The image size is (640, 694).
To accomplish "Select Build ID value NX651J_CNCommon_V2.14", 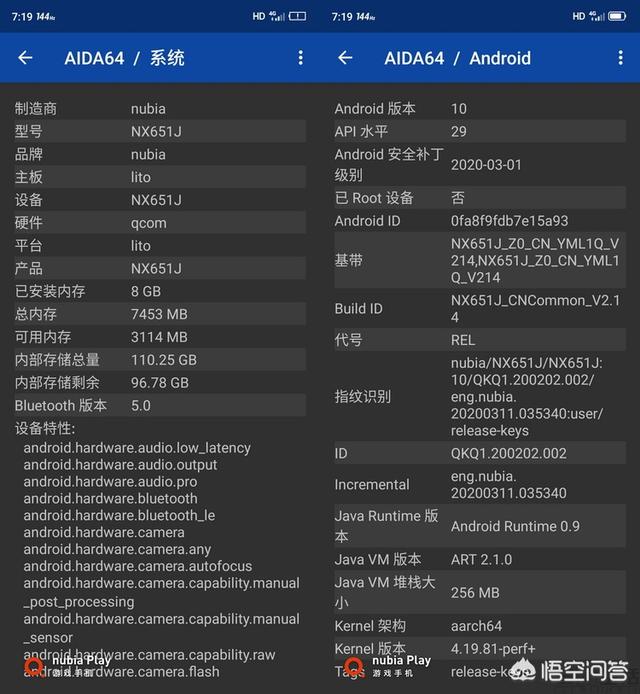I will coord(535,308).
